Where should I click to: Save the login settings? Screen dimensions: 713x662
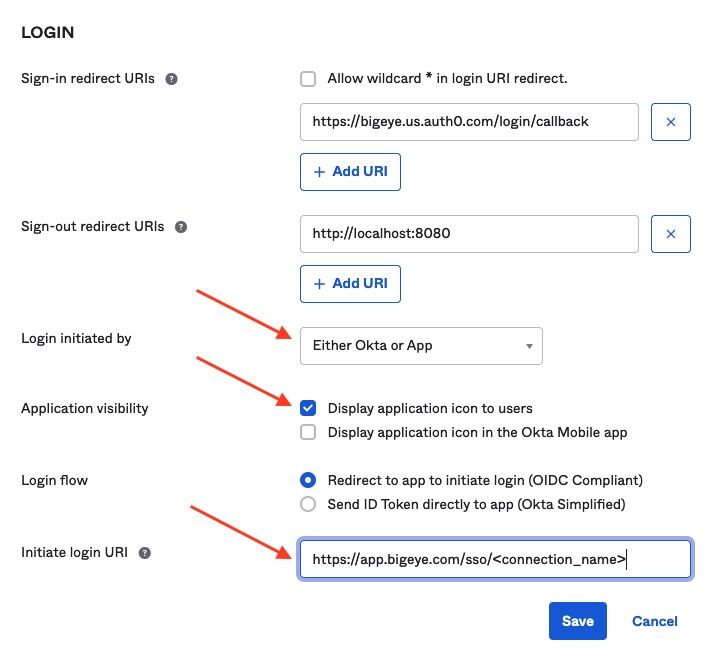577,621
